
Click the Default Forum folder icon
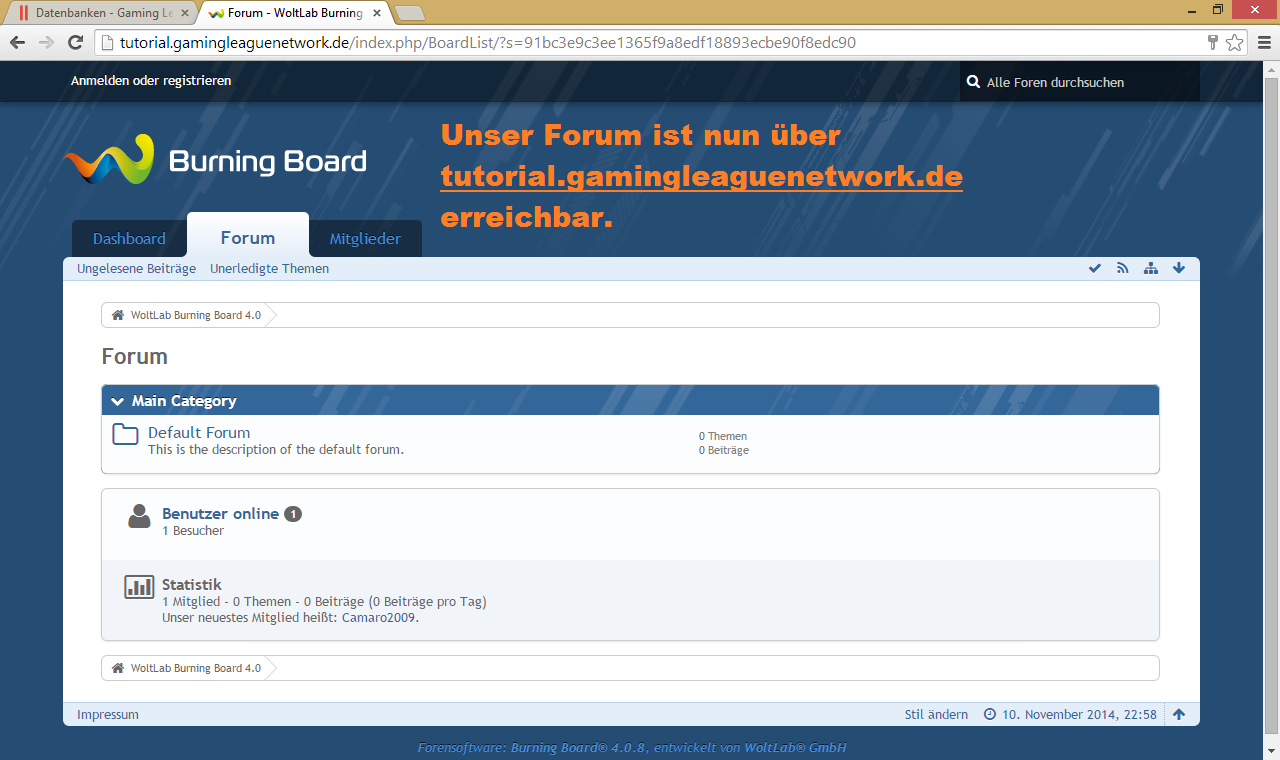(125, 434)
